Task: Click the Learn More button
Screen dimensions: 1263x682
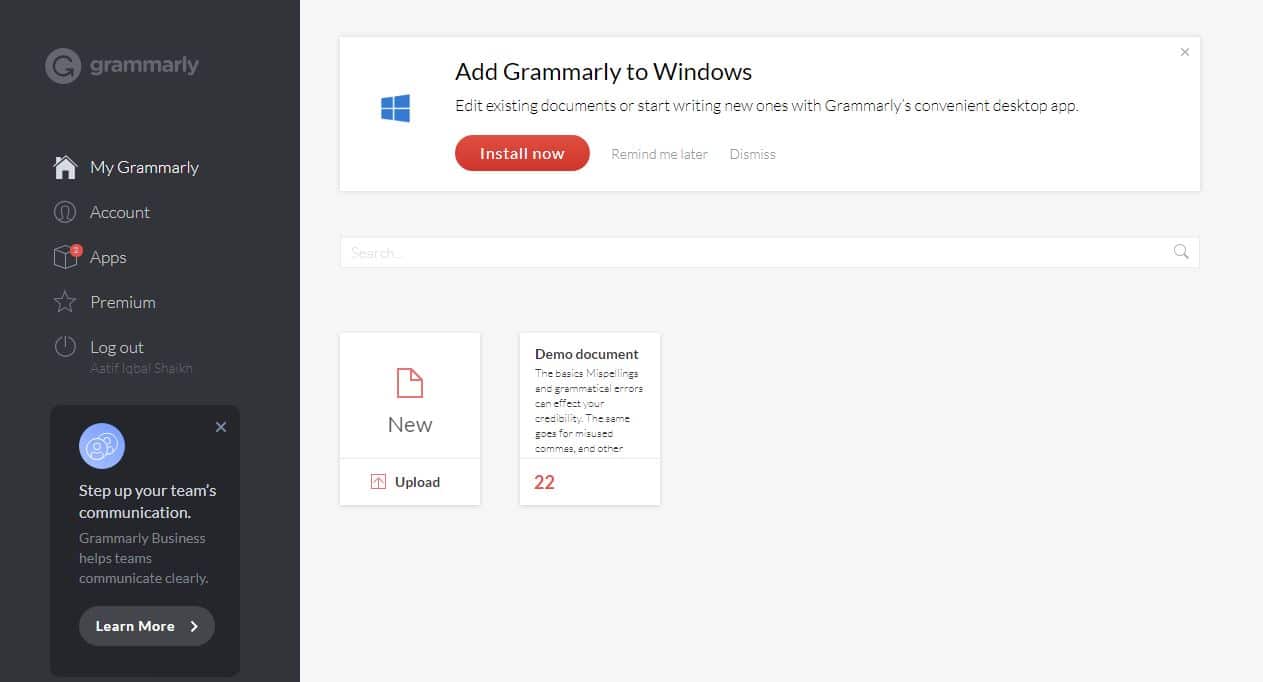Action: pos(147,626)
